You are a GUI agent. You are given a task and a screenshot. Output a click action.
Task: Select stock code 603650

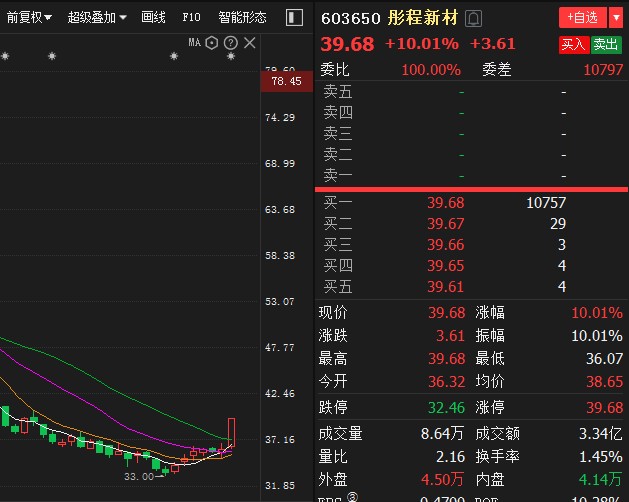click(x=351, y=18)
